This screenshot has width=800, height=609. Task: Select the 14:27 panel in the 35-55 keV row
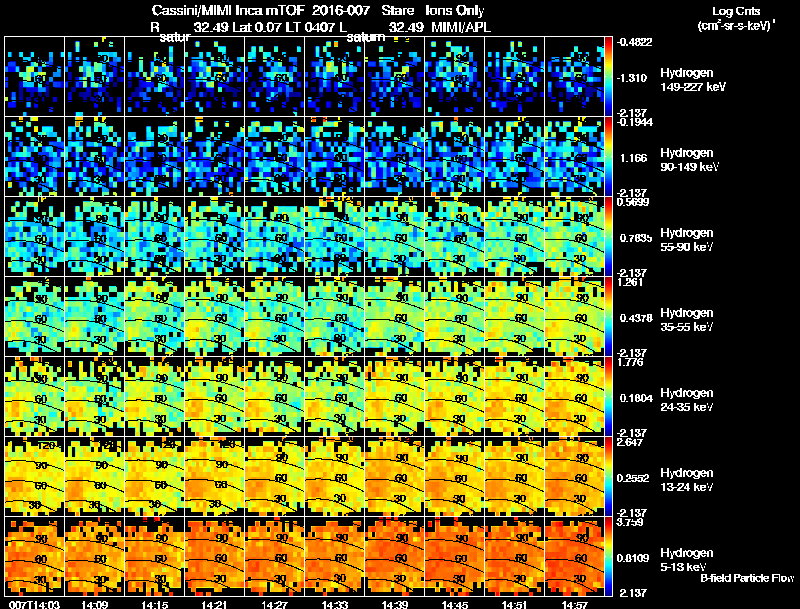click(x=274, y=316)
